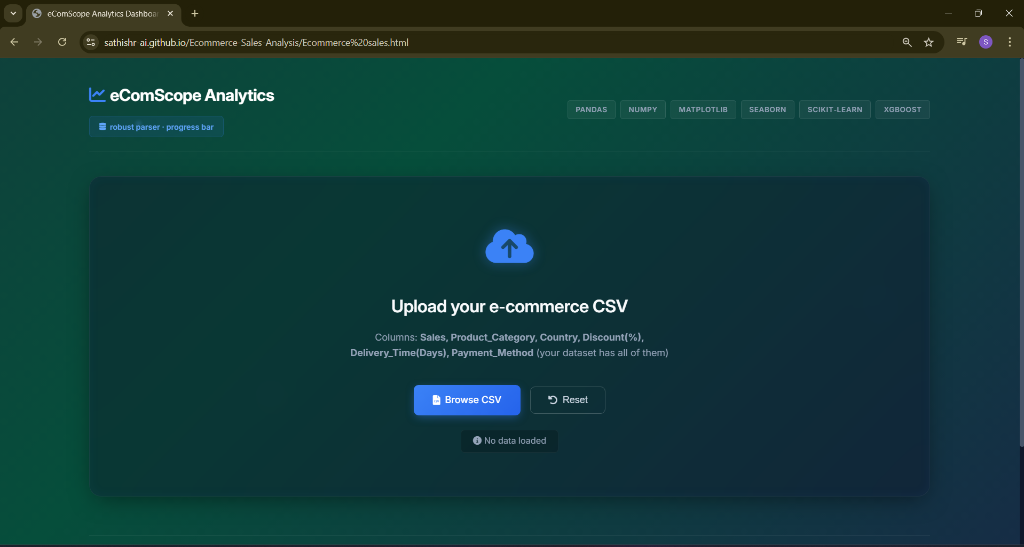Click the site information icon in address bar

pyautogui.click(x=90, y=42)
